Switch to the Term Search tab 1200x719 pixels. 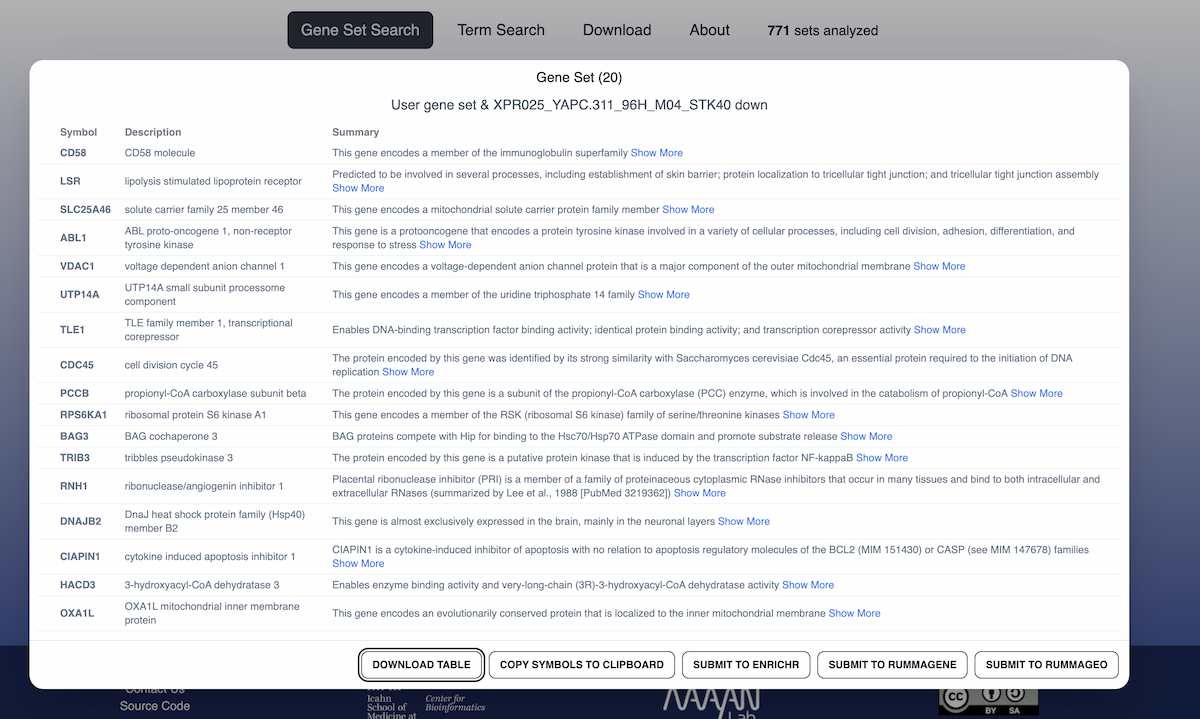[x=501, y=30]
